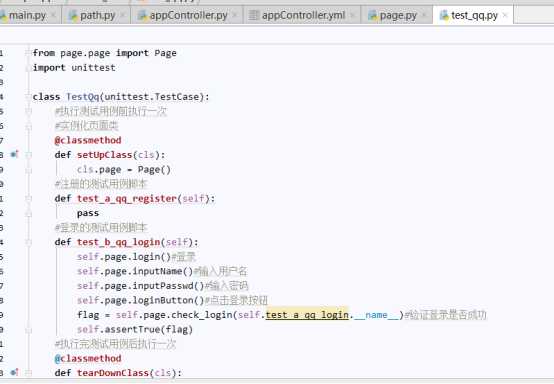The width and height of the screenshot is (554, 384).
Task: Close the appController.yml tab
Action: [x=352, y=15]
